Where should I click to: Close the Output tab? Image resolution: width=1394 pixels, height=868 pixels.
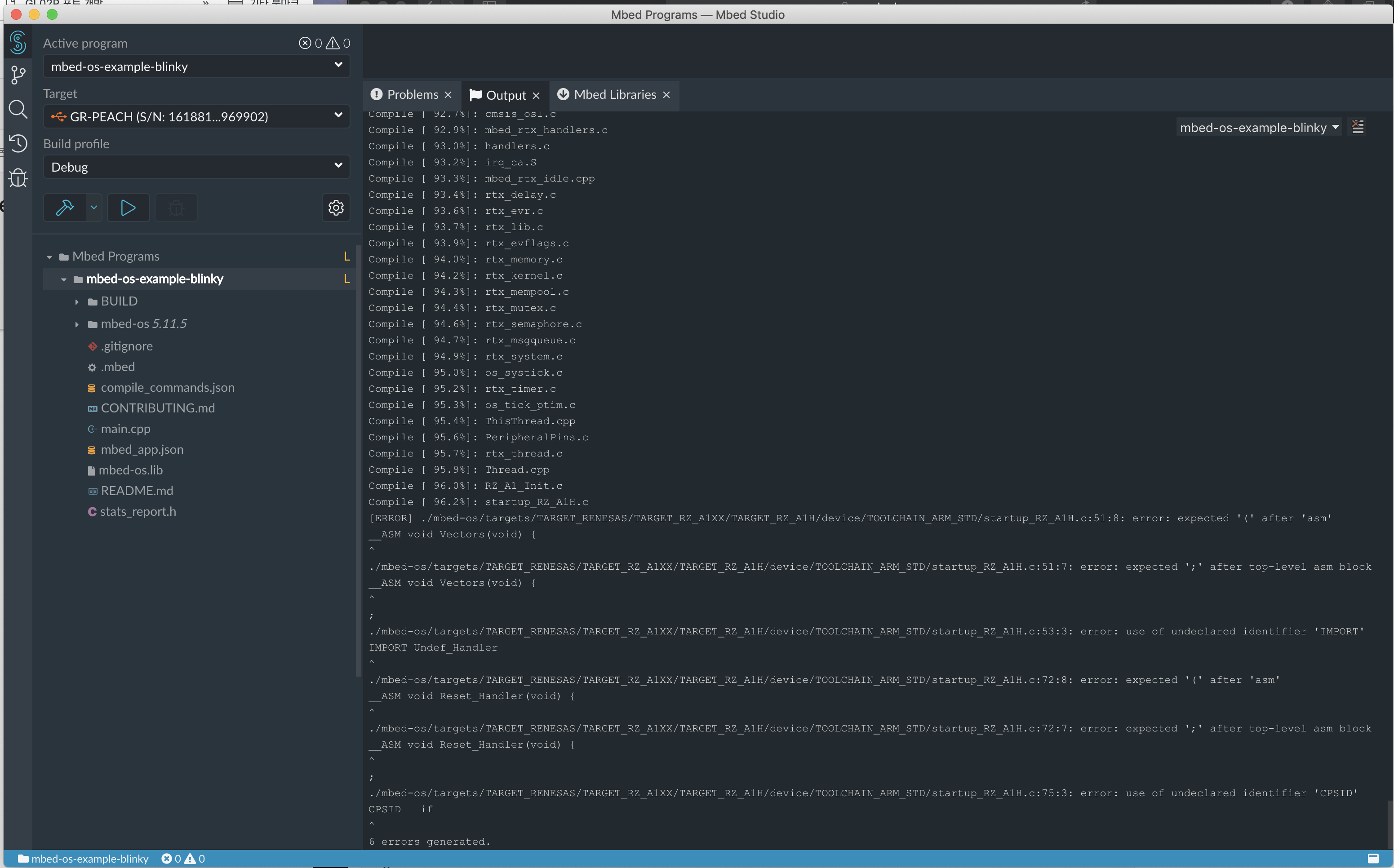tap(536, 95)
